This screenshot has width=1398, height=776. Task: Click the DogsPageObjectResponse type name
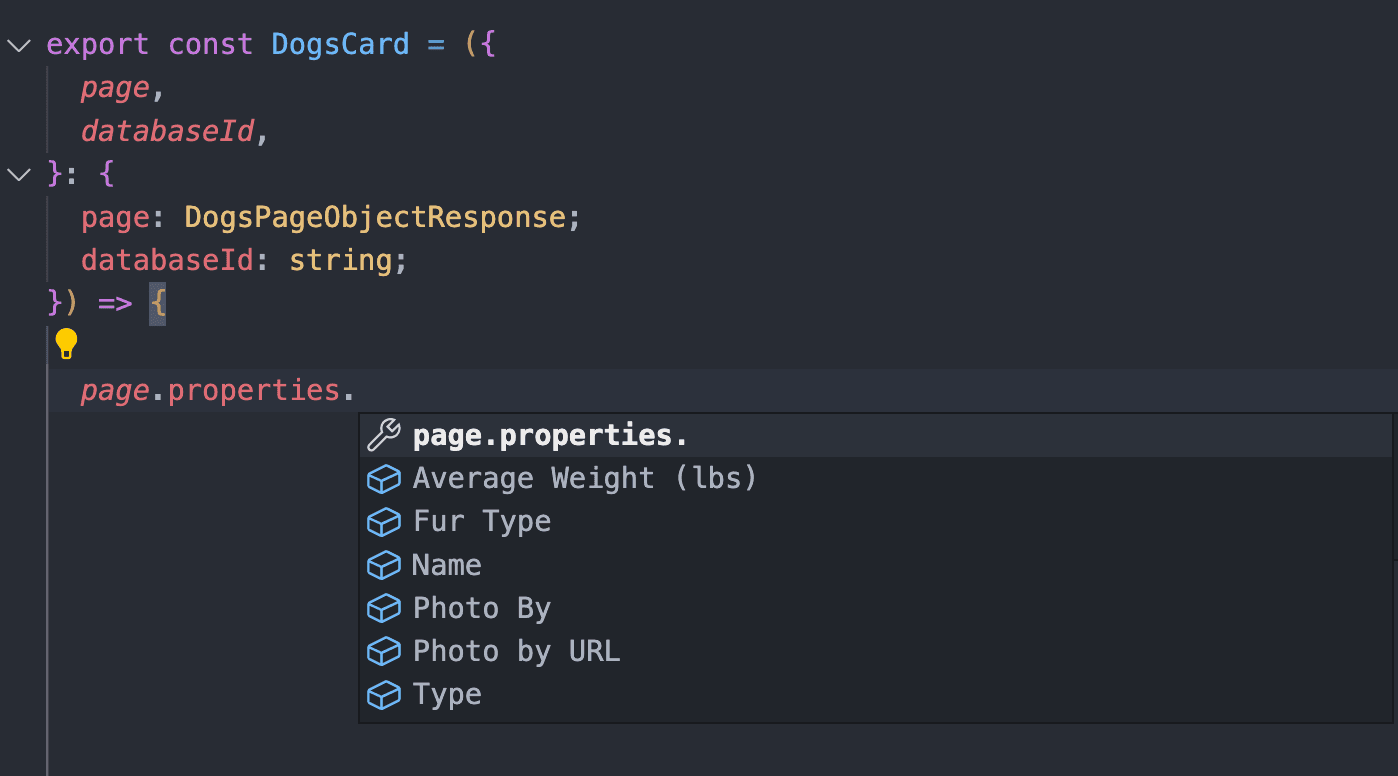[375, 217]
